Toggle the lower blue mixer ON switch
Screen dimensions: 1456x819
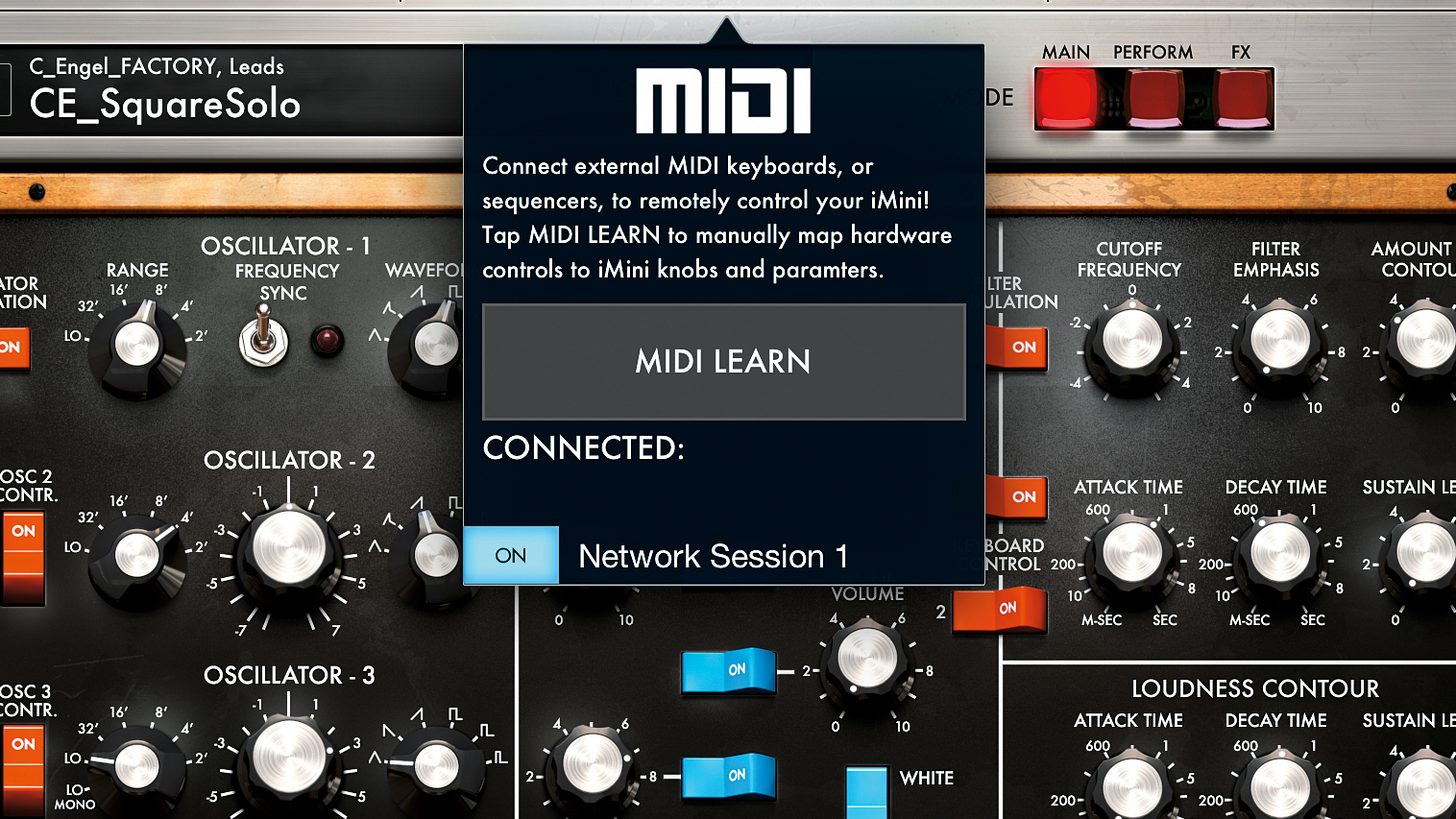click(x=729, y=777)
